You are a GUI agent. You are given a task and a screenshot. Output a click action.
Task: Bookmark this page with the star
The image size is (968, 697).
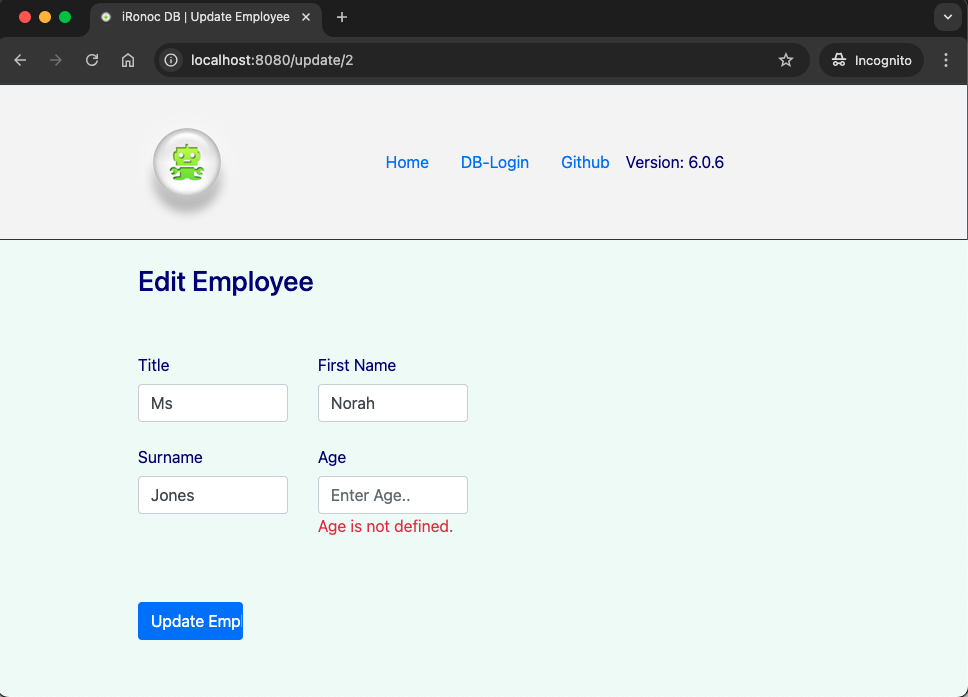(786, 60)
